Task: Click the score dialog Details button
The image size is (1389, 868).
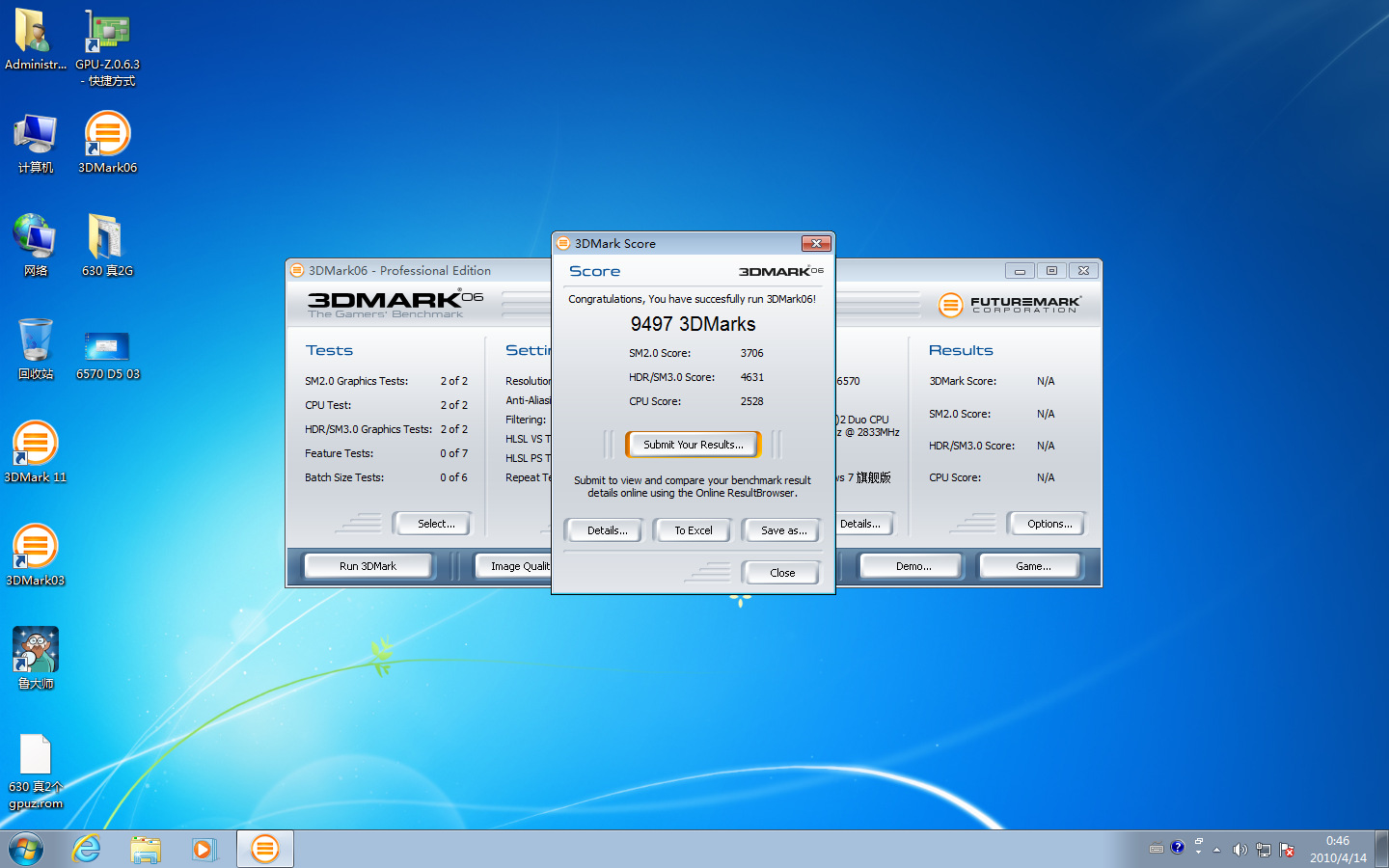Action: point(607,530)
